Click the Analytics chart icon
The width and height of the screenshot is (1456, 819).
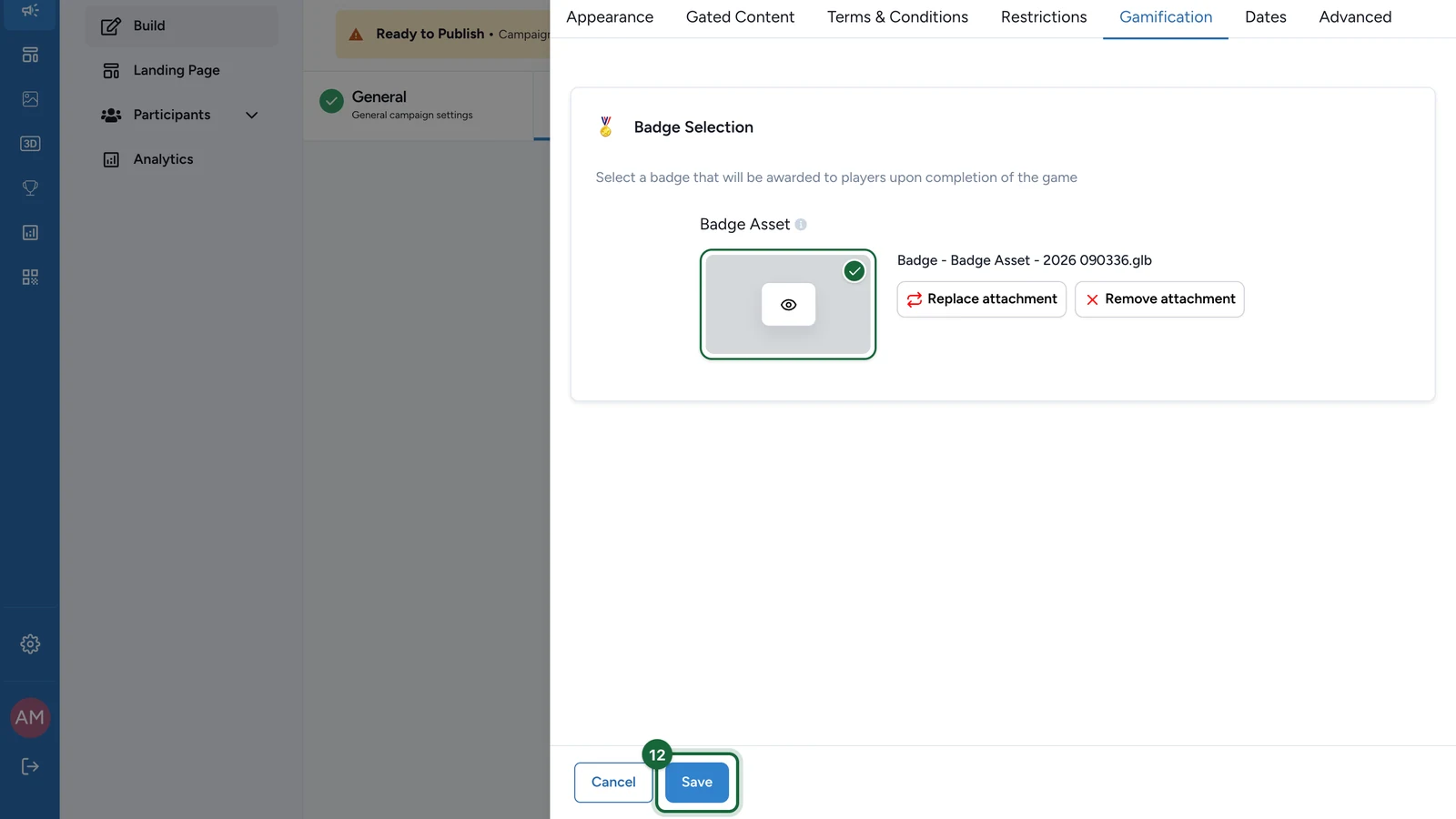pos(111,159)
